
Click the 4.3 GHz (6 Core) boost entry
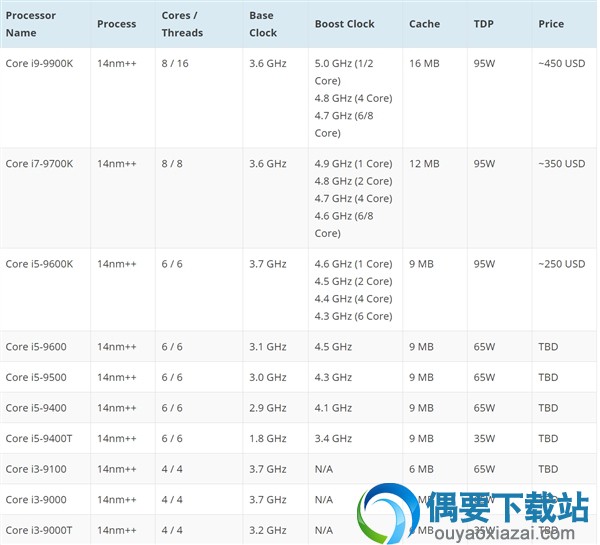pos(354,316)
